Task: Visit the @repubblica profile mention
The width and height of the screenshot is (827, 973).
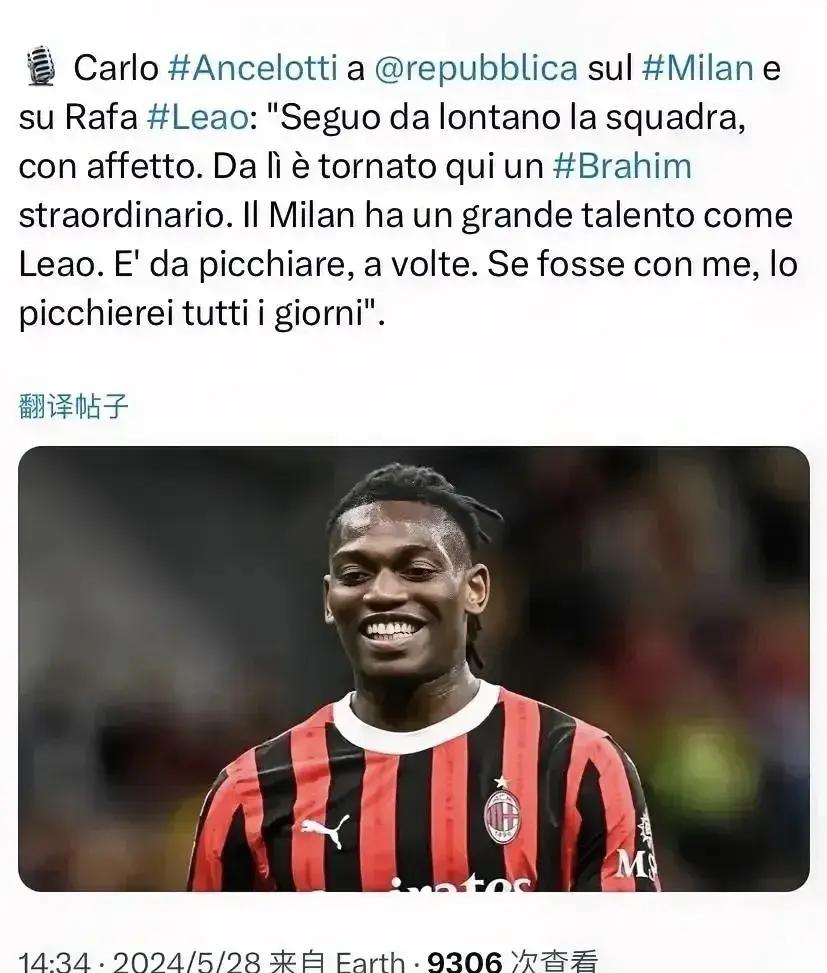Action: coord(476,69)
